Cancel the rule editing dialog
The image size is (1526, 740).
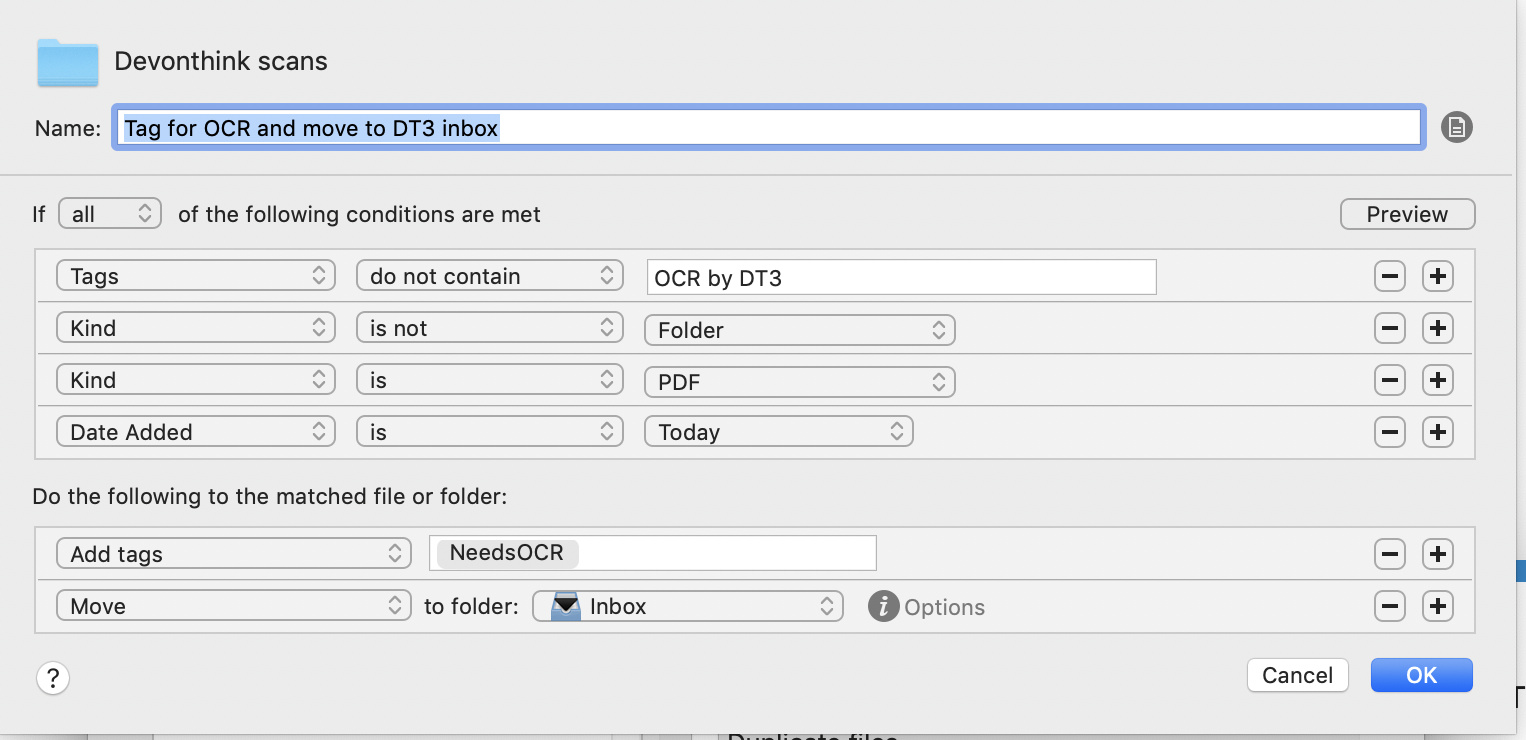click(1297, 675)
